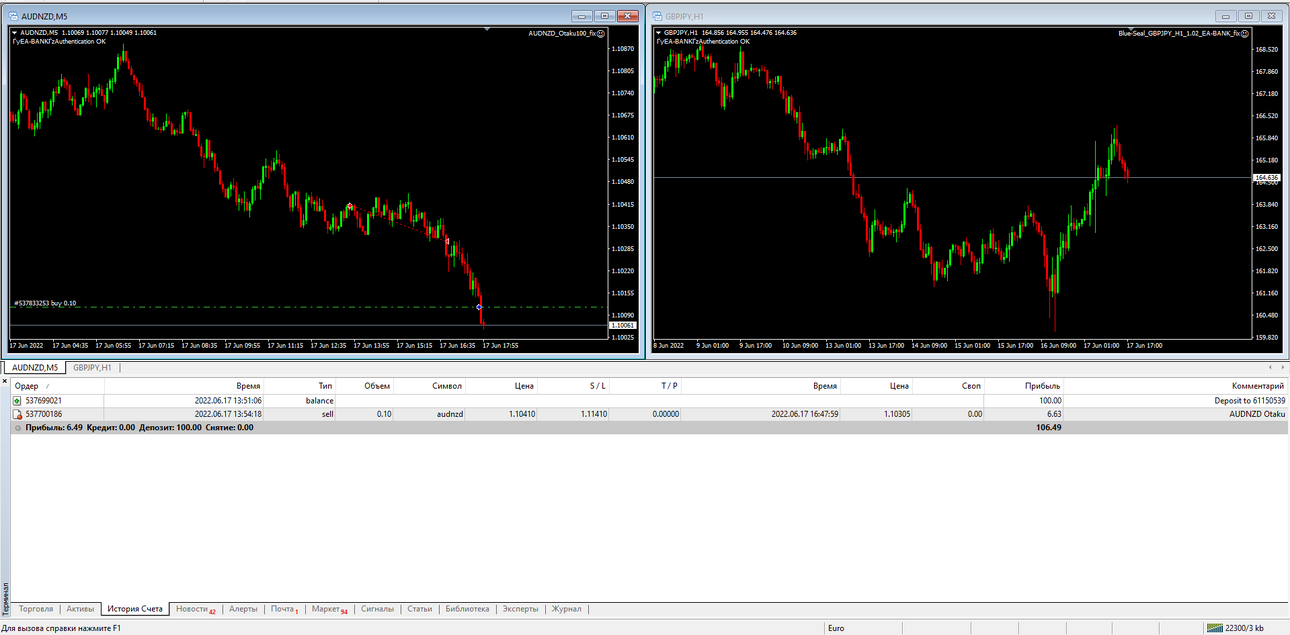Switch to the GBPJPY,H1 chart tab
The width and height of the screenshot is (1290, 635).
pos(94,367)
